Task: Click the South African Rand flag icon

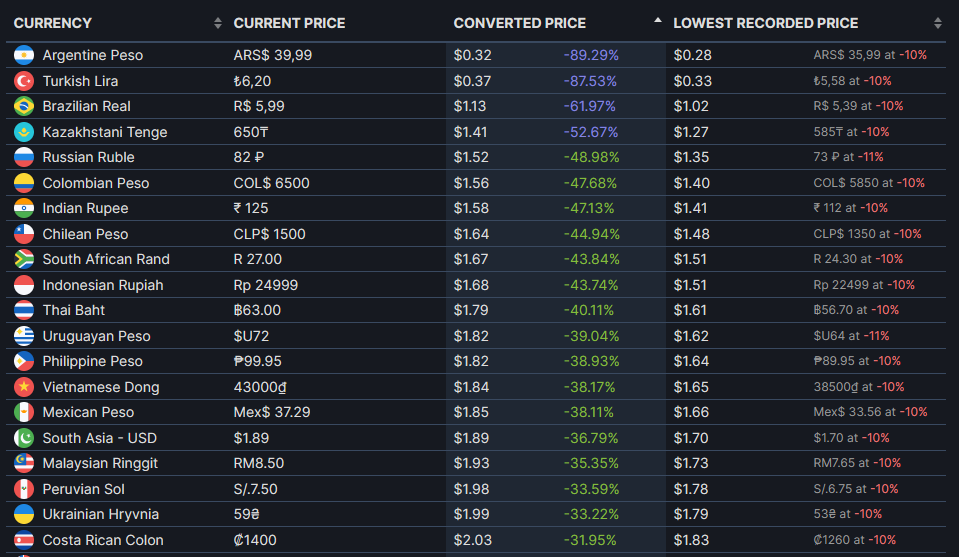Action: (x=24, y=259)
